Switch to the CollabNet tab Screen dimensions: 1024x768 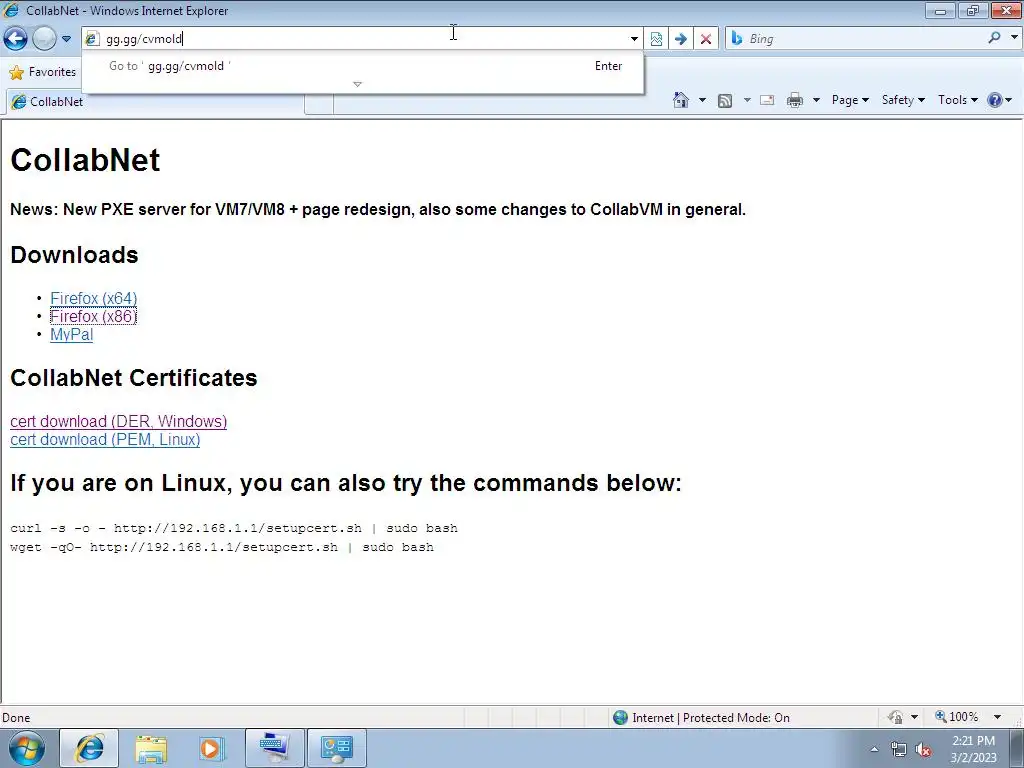coord(155,102)
